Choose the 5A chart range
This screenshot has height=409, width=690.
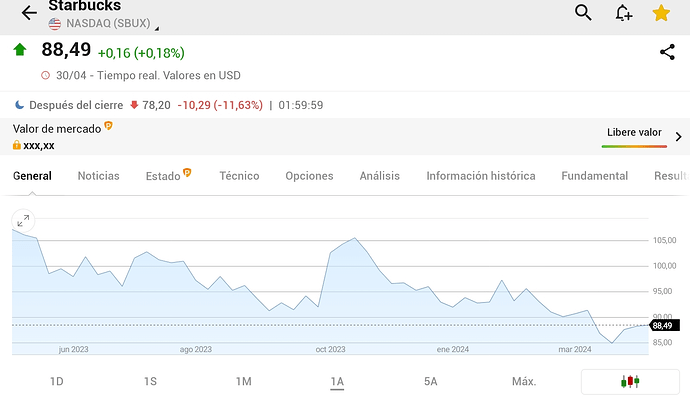[x=430, y=381]
